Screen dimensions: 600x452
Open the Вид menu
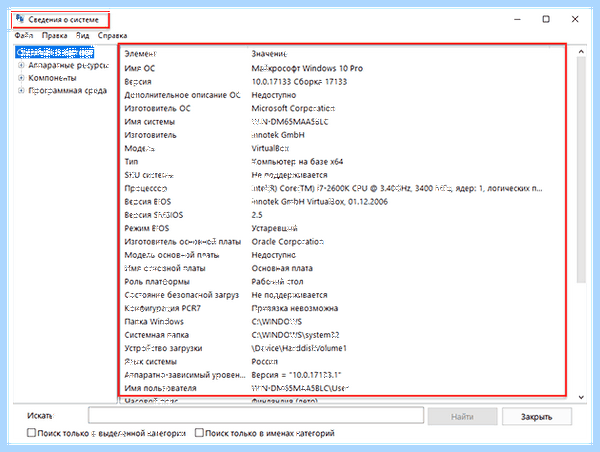coord(82,36)
